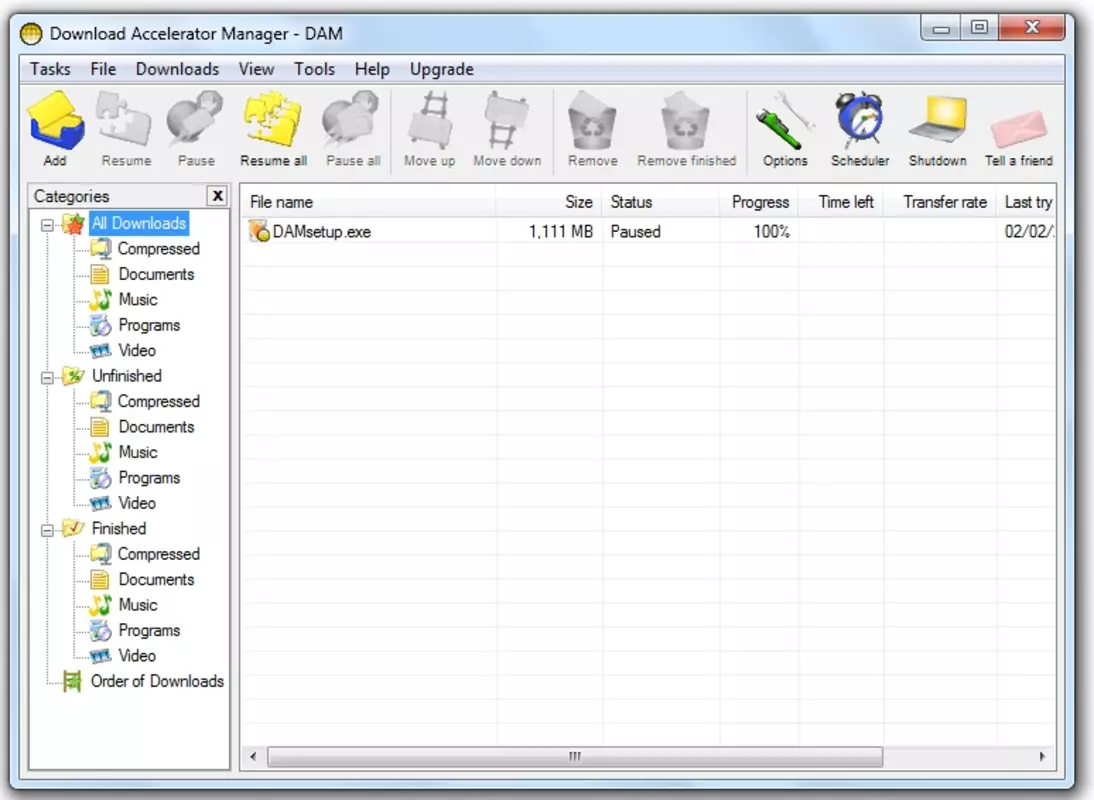This screenshot has height=800, width=1094.
Task: Select Music under All Downloads
Action: pyautogui.click(x=137, y=299)
